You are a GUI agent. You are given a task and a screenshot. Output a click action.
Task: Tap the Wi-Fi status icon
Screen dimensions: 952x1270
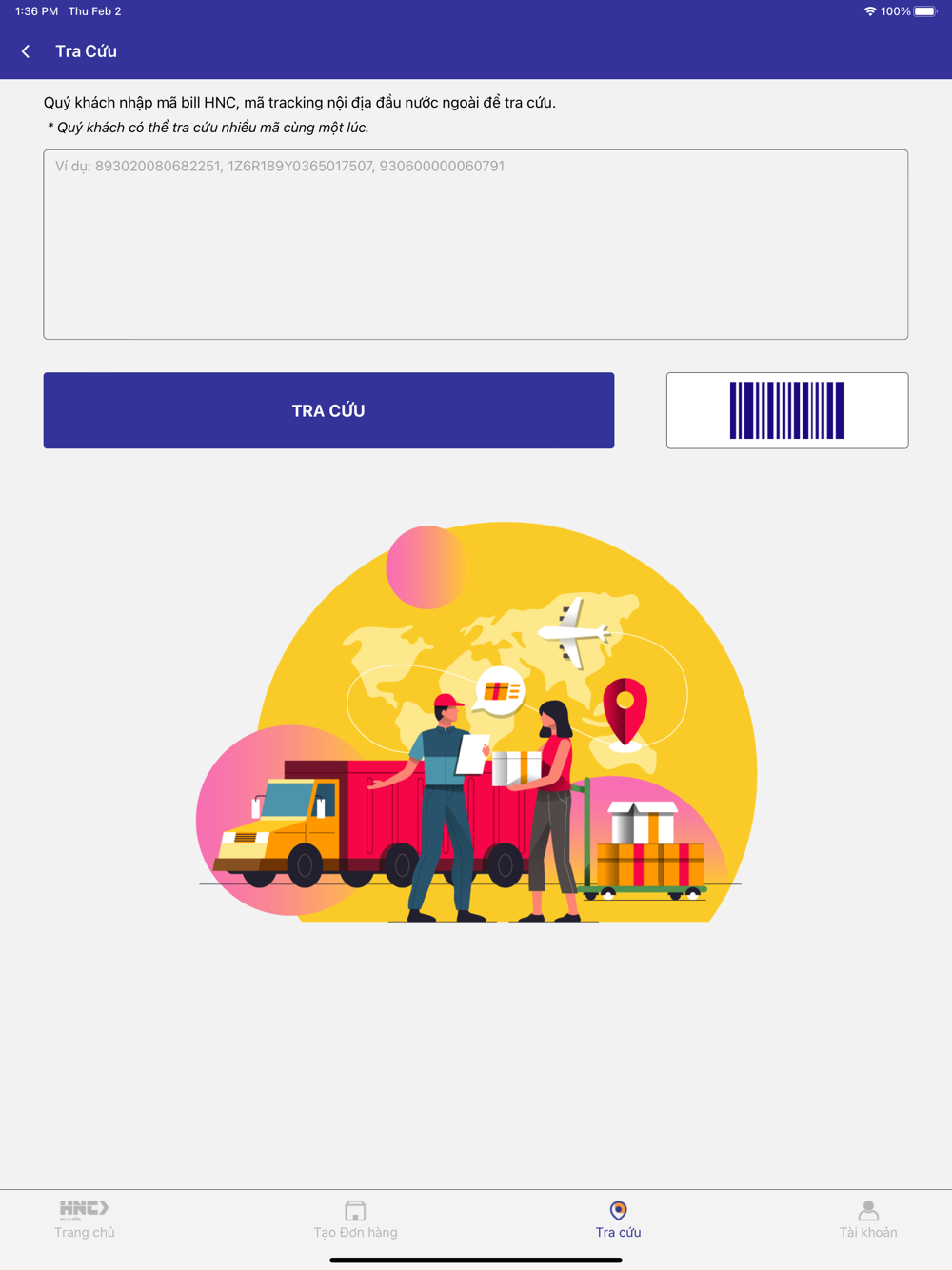pos(870,11)
